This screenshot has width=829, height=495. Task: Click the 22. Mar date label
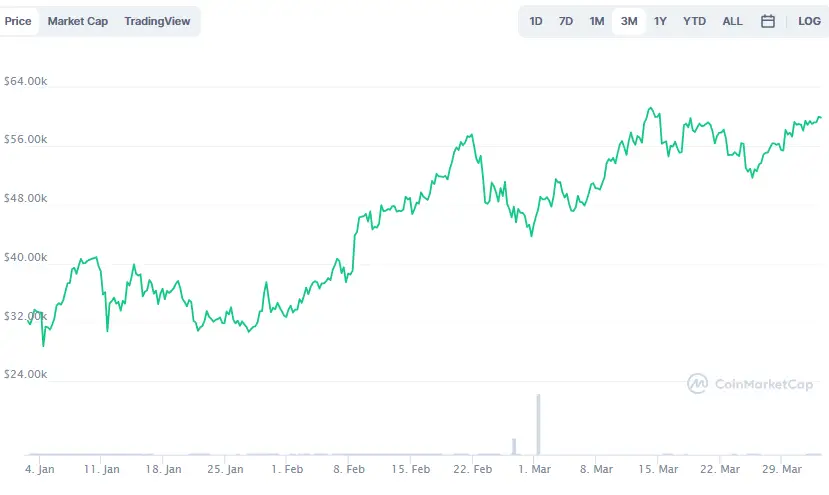coord(720,469)
